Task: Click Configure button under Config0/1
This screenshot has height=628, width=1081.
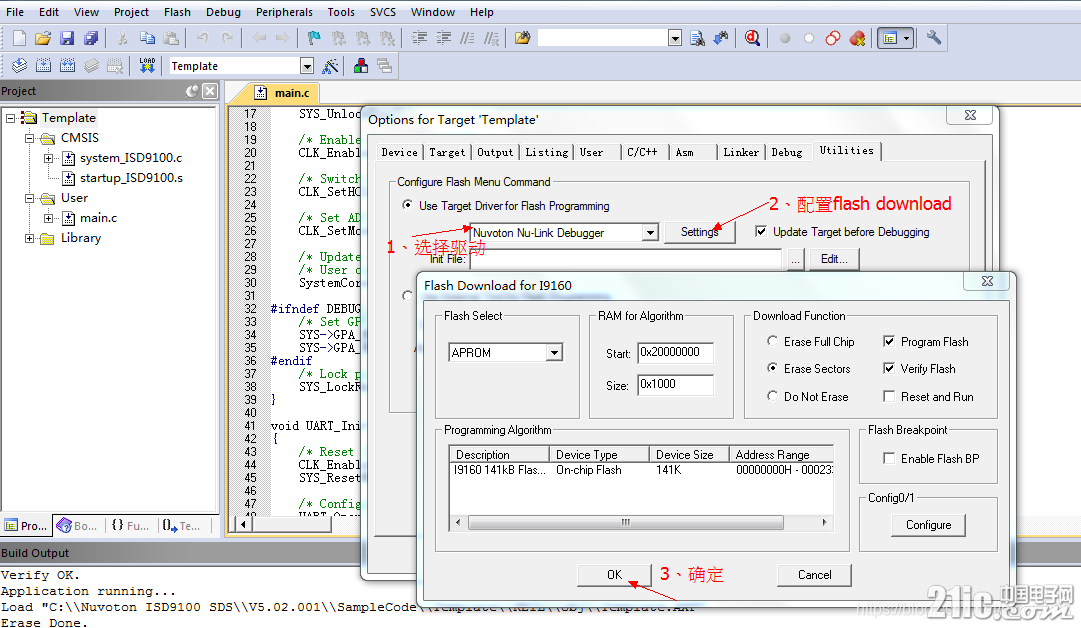Action: tap(928, 525)
